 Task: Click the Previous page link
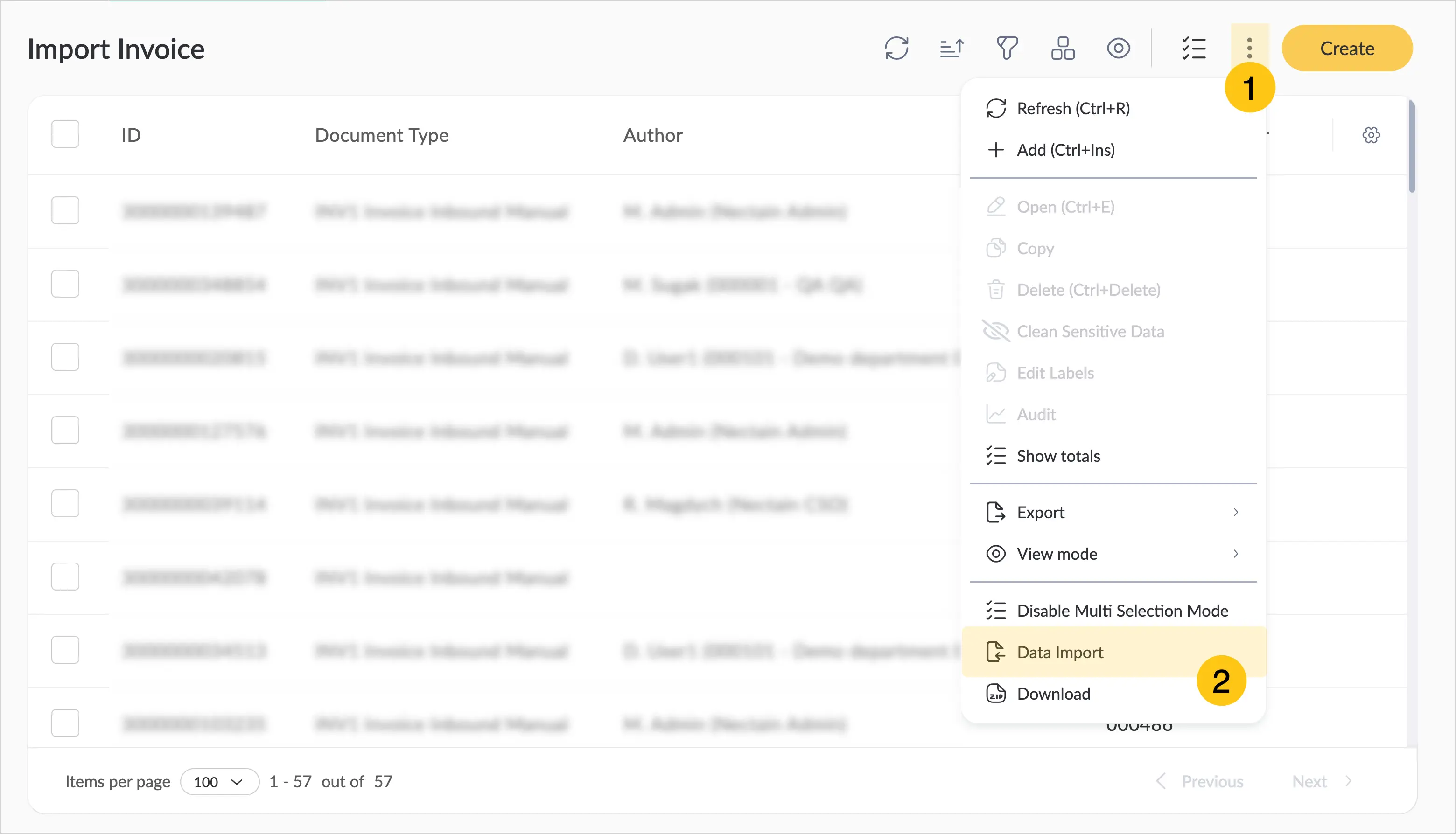[1200, 782]
